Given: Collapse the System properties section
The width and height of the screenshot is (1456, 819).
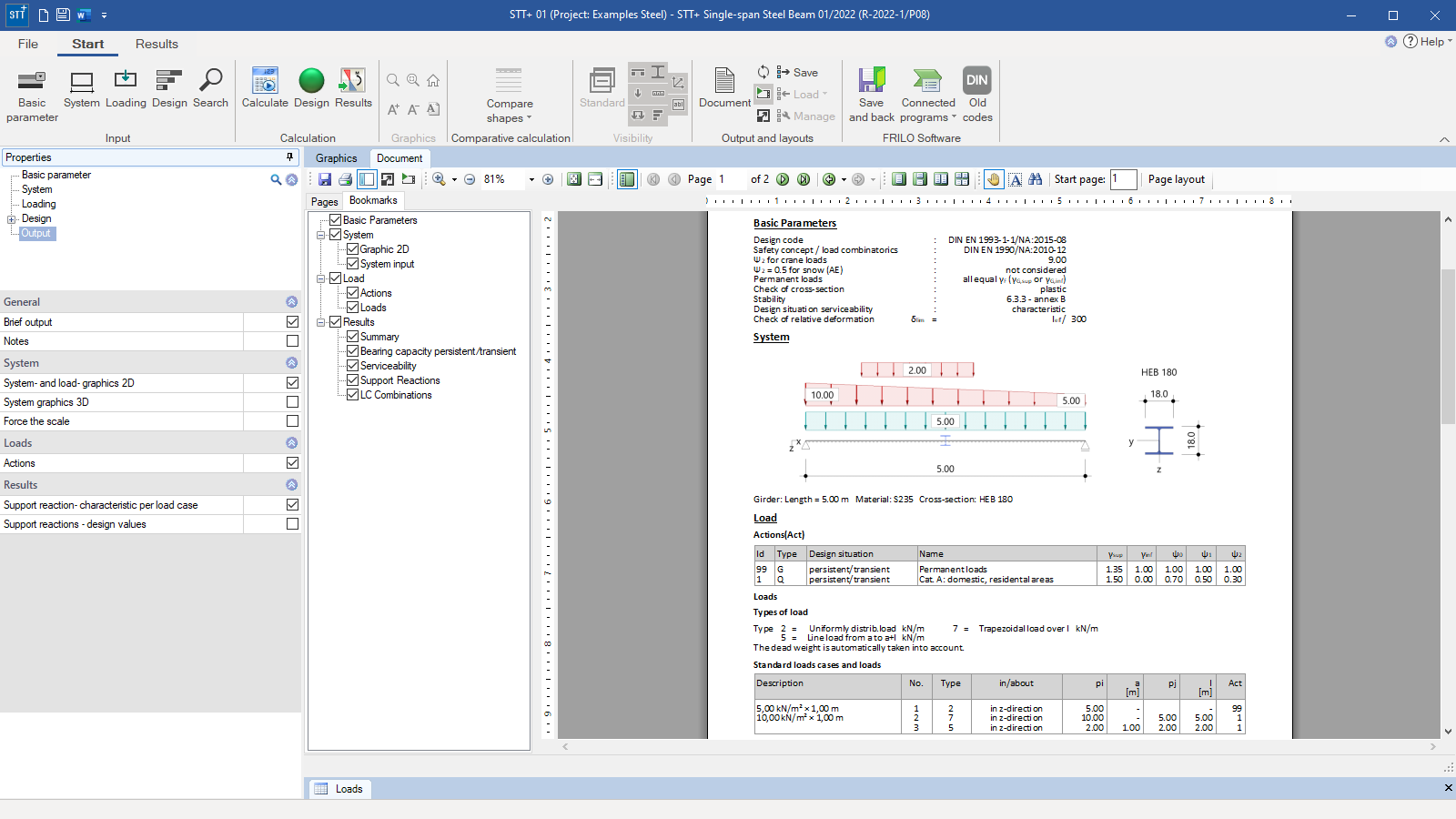Looking at the screenshot, I should tap(291, 362).
